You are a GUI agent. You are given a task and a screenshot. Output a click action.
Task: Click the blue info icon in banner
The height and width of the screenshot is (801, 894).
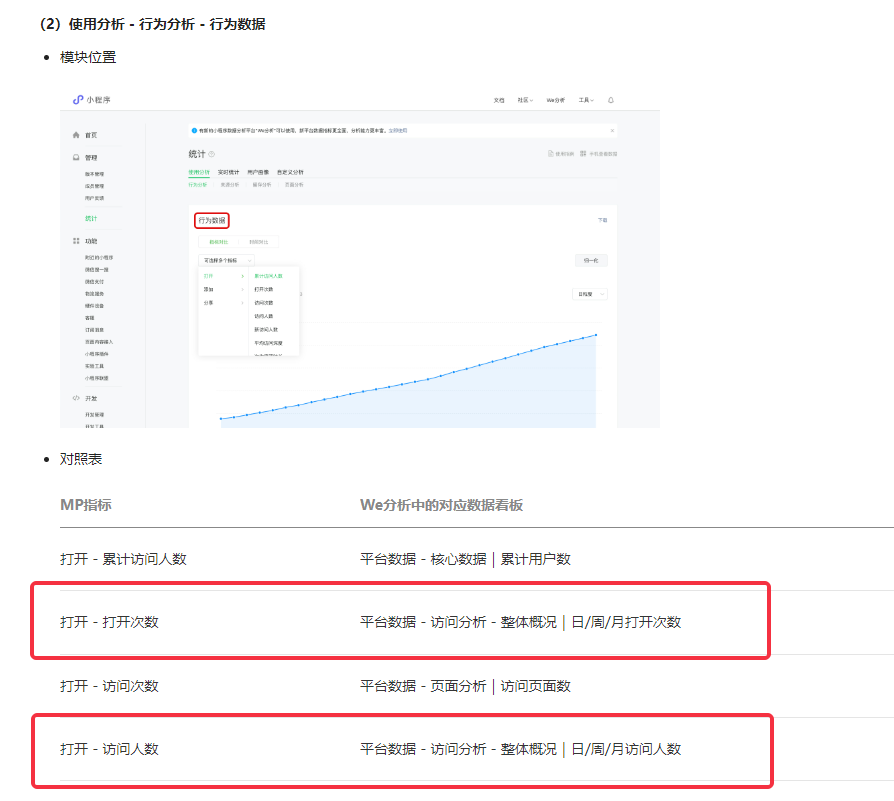pyautogui.click(x=194, y=131)
